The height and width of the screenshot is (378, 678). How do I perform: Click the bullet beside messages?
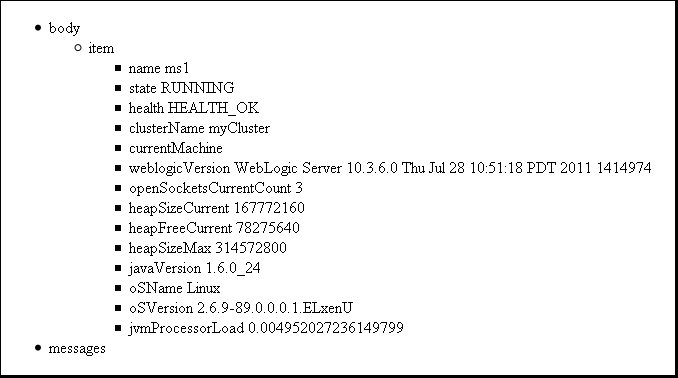(38, 348)
